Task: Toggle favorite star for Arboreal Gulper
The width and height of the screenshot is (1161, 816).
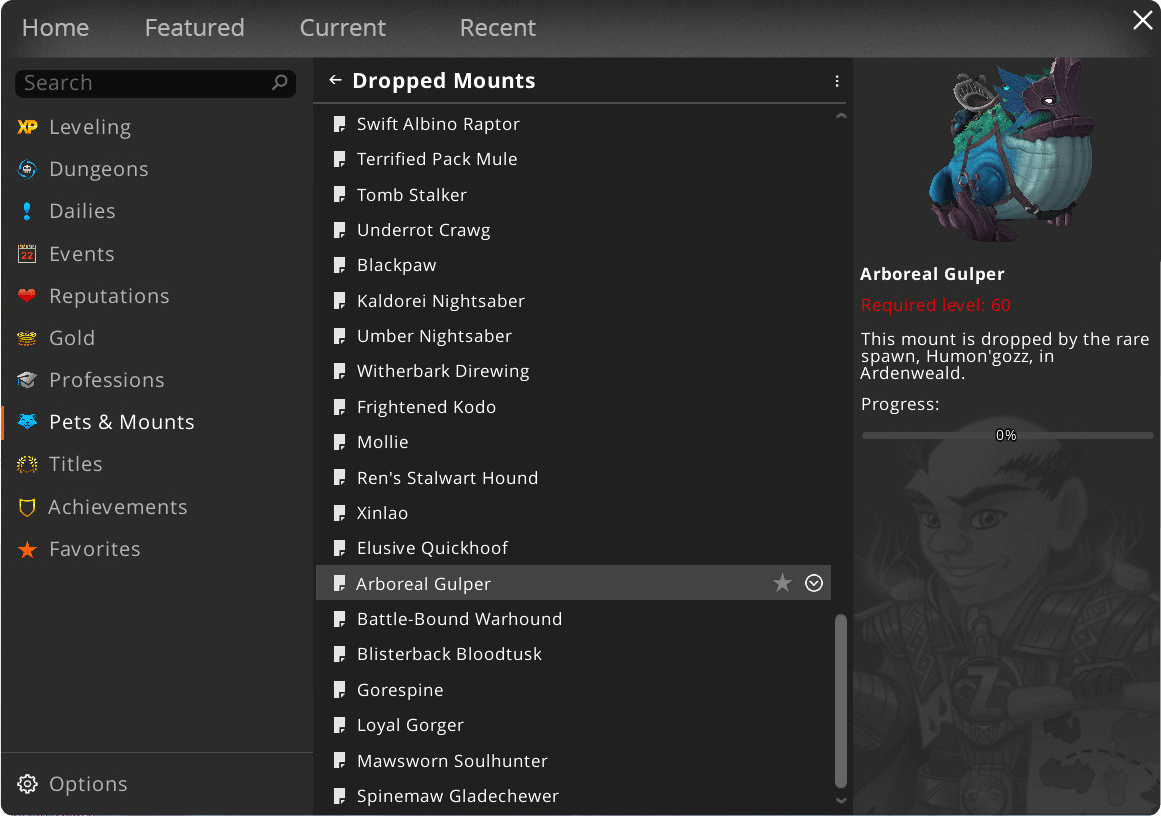Action: click(x=782, y=583)
